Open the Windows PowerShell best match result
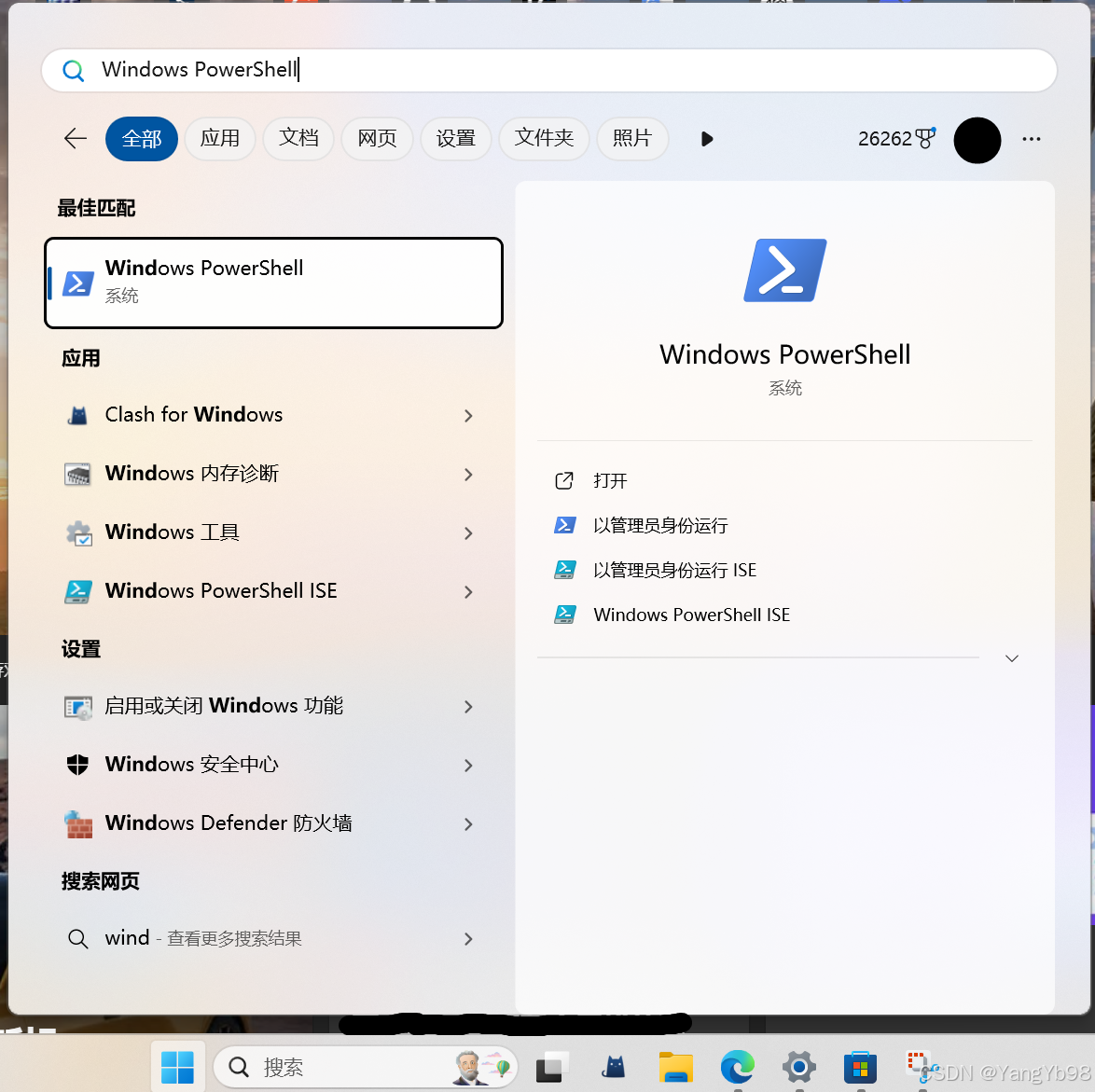 click(x=274, y=282)
